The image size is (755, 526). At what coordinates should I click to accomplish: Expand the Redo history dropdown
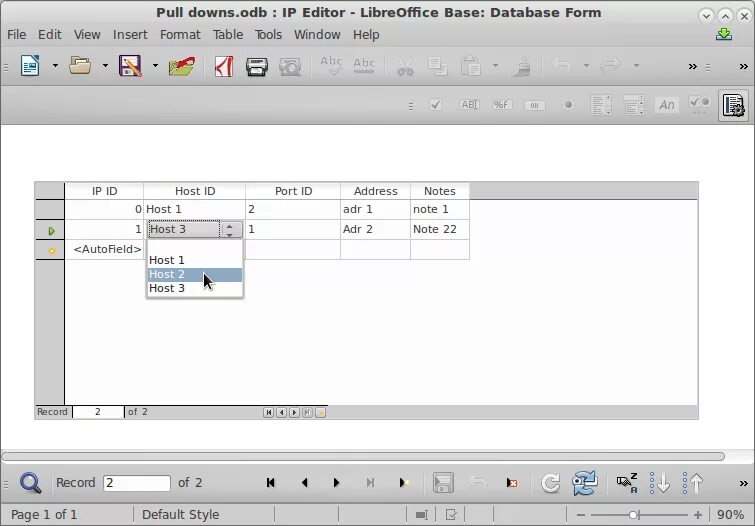click(636, 66)
